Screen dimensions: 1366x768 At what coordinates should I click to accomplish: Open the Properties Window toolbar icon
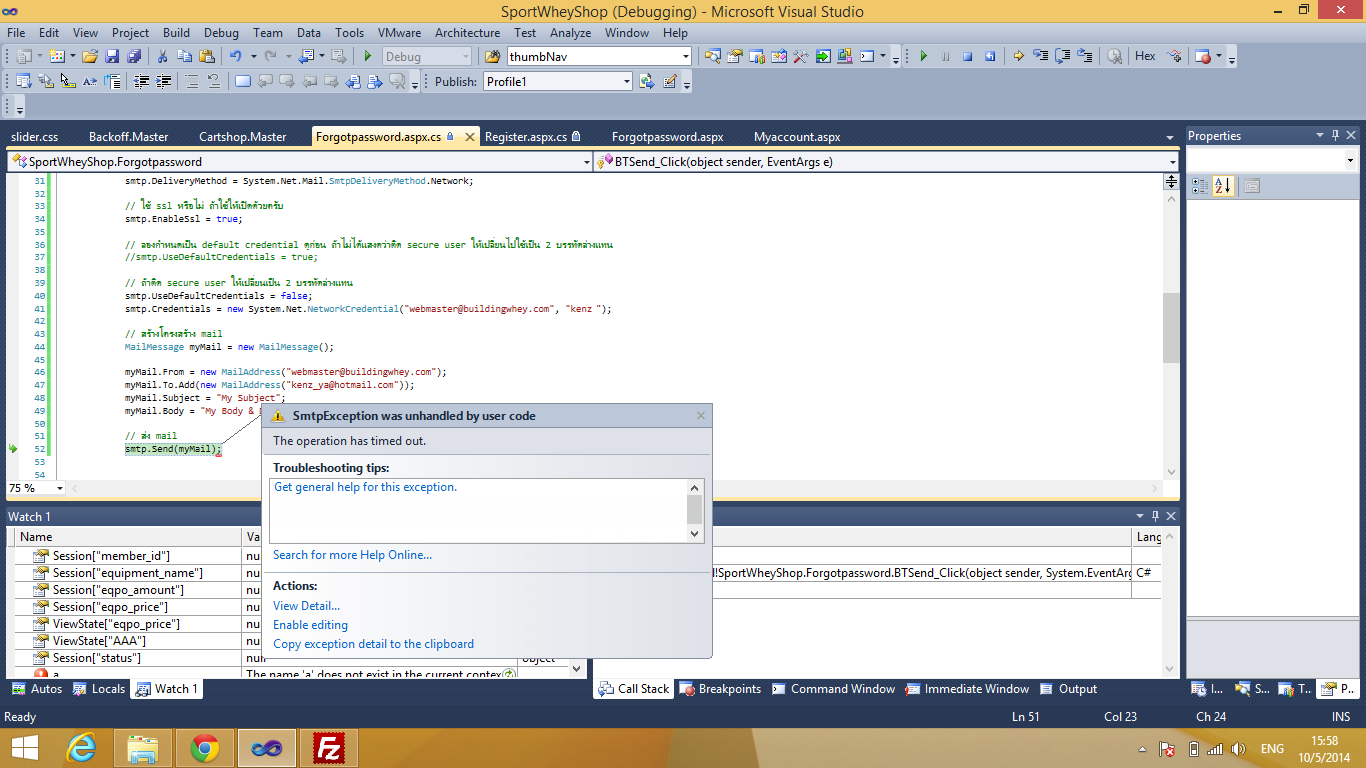(x=733, y=56)
